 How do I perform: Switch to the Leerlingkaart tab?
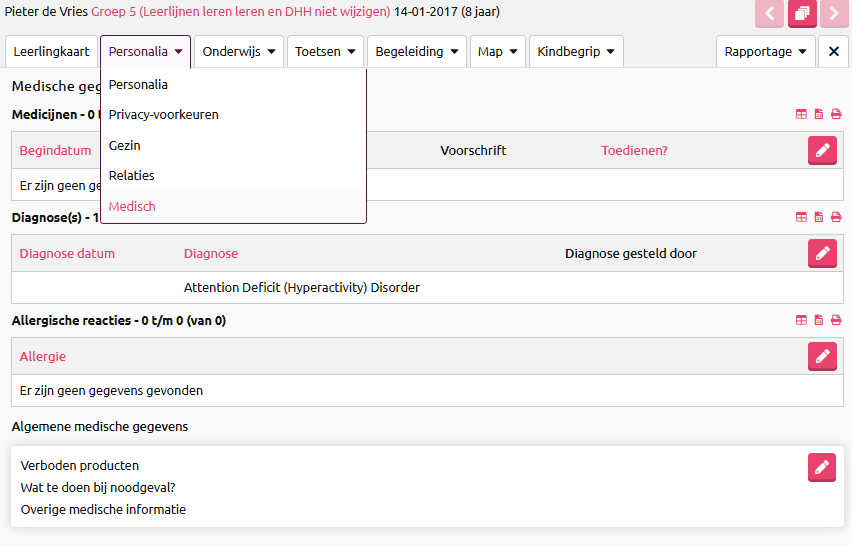click(51, 52)
